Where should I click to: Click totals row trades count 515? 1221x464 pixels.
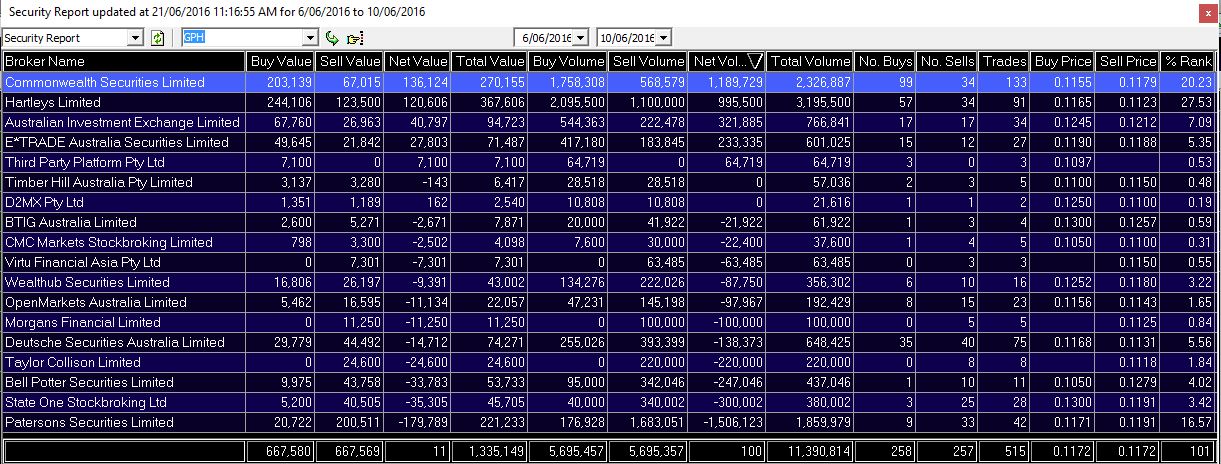coord(1016,451)
